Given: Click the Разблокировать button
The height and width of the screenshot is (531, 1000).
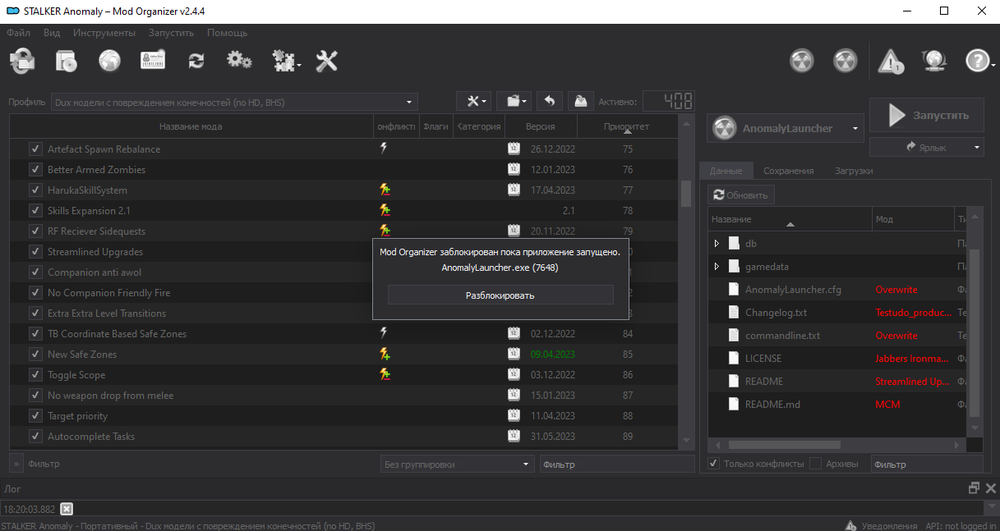Looking at the screenshot, I should [x=500, y=295].
